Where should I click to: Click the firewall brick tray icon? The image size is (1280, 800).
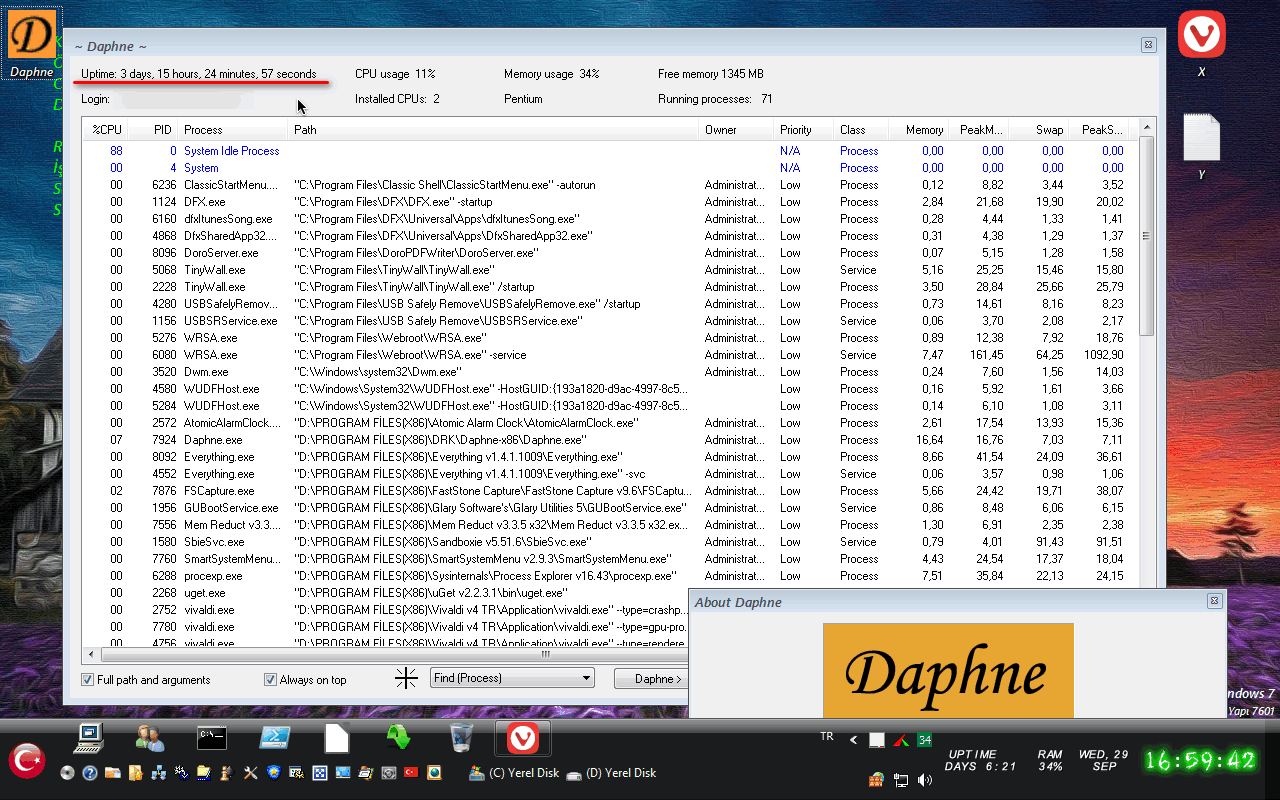877,780
